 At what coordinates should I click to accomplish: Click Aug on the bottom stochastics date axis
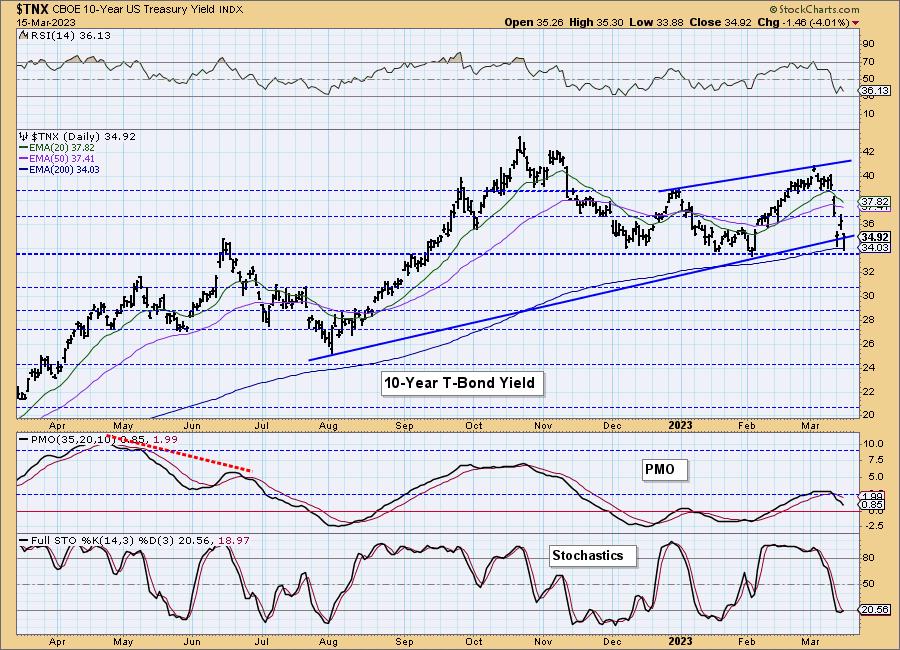(x=328, y=642)
